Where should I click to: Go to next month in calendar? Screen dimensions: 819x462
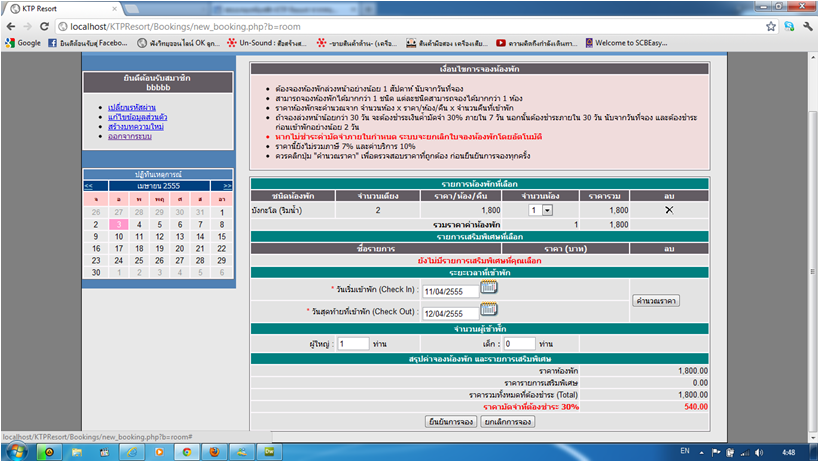point(227,186)
